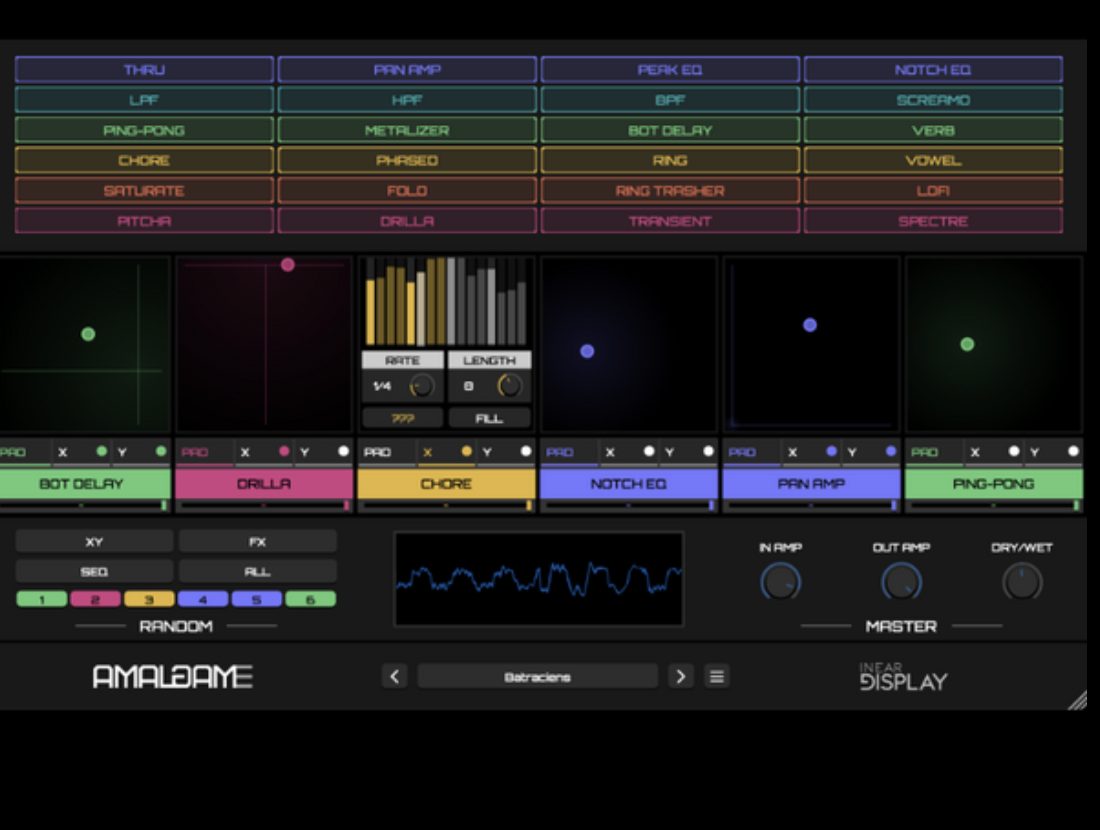Viewport: 1100px width, 830px height.
Task: Open the PING-PONG slot effect selector
Action: point(993,483)
